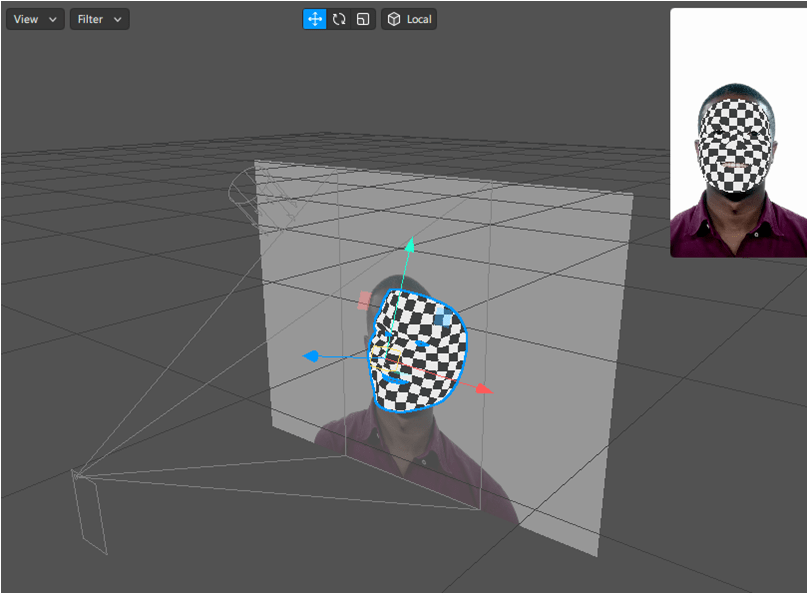Click the blue left-pointing gizmo arrowhead
Screen dimensions: 808x594
click(x=312, y=356)
